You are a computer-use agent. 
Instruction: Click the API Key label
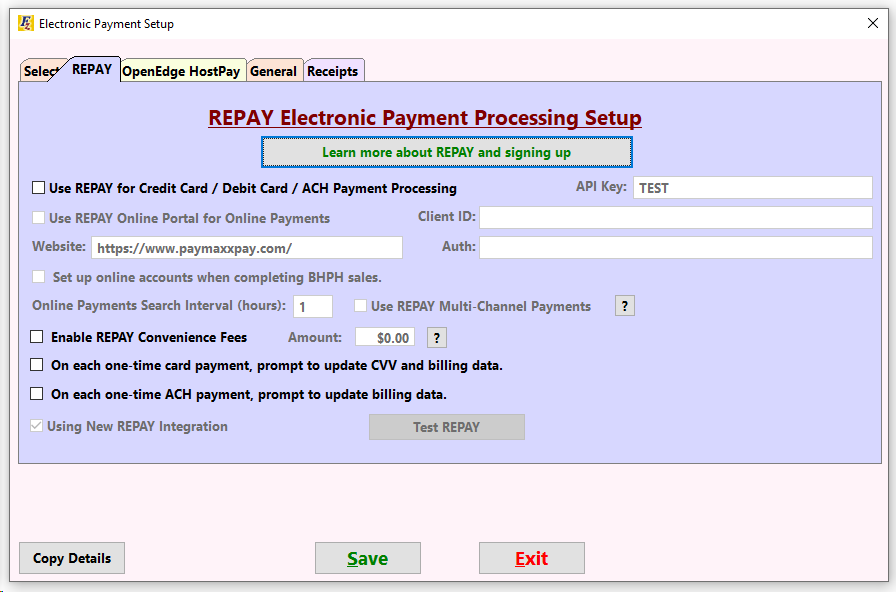click(601, 186)
